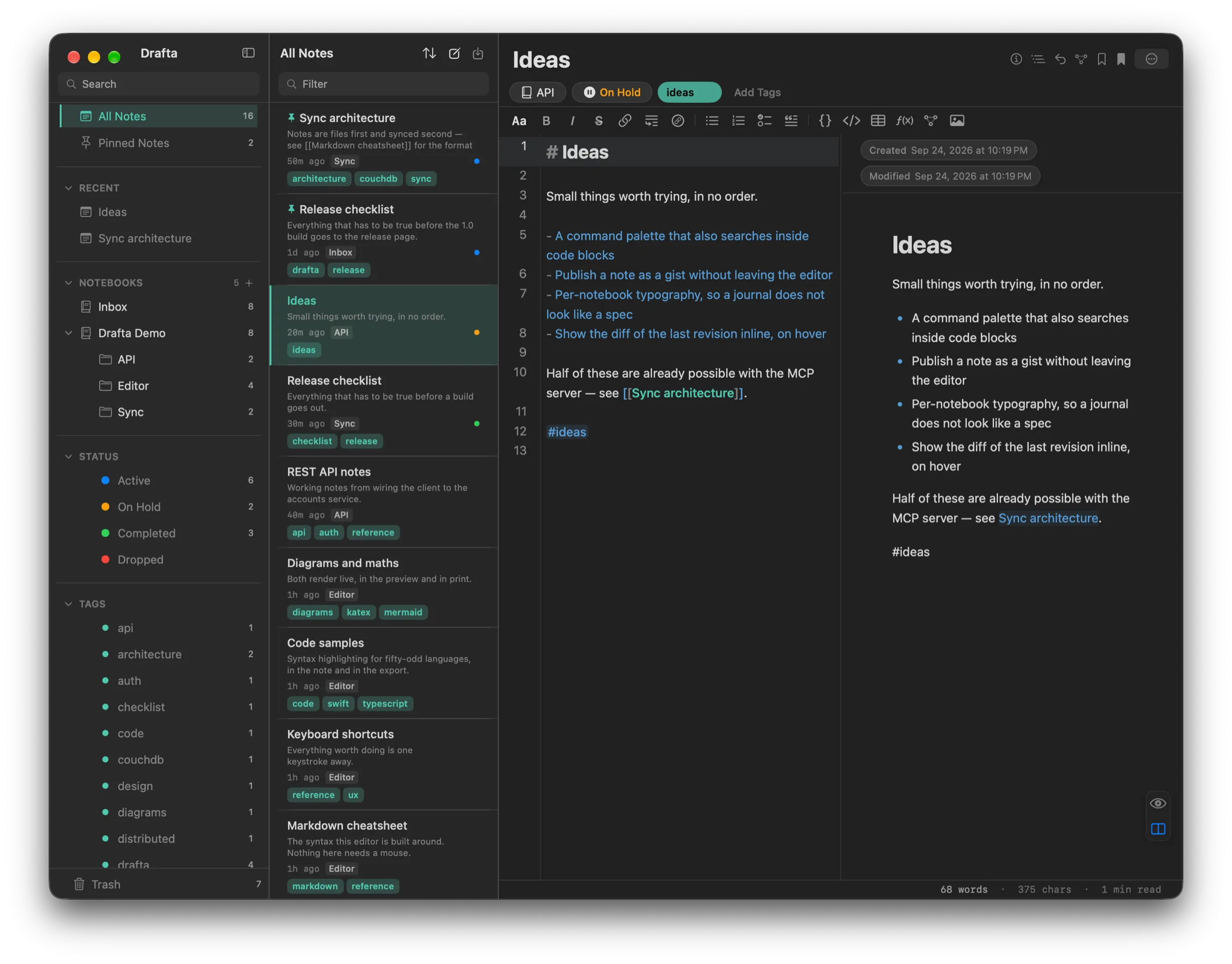Screen dimensions: 1232x964
Task: Open the Sync folder
Action: pos(159,412)
